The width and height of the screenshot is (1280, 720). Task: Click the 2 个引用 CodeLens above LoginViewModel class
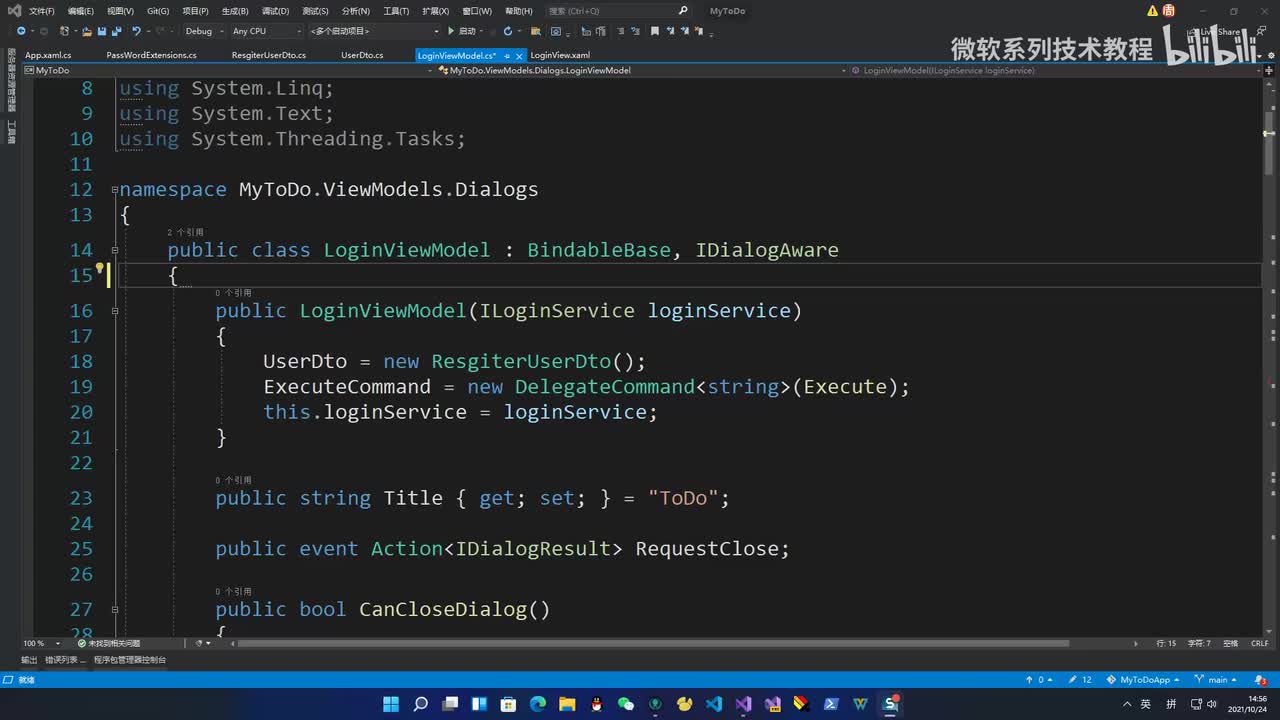coord(185,232)
